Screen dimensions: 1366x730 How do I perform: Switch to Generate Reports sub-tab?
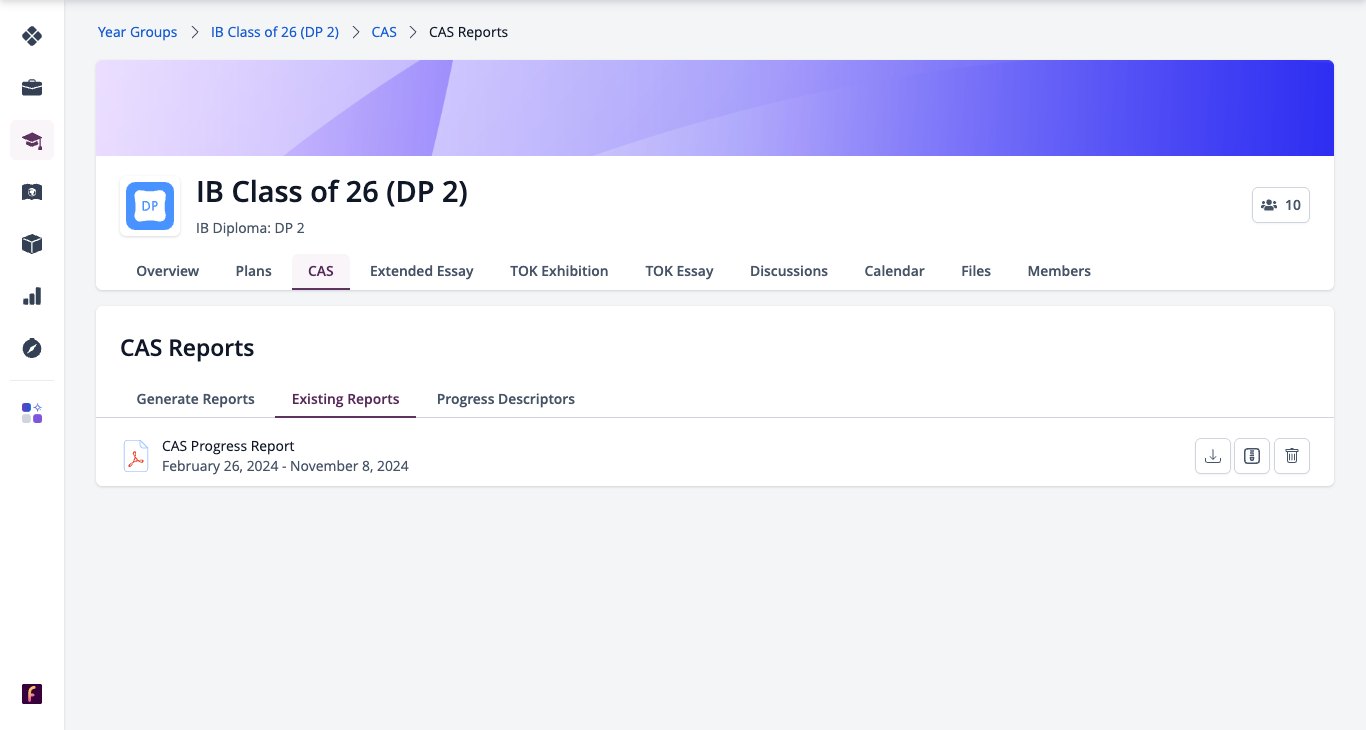click(x=196, y=399)
